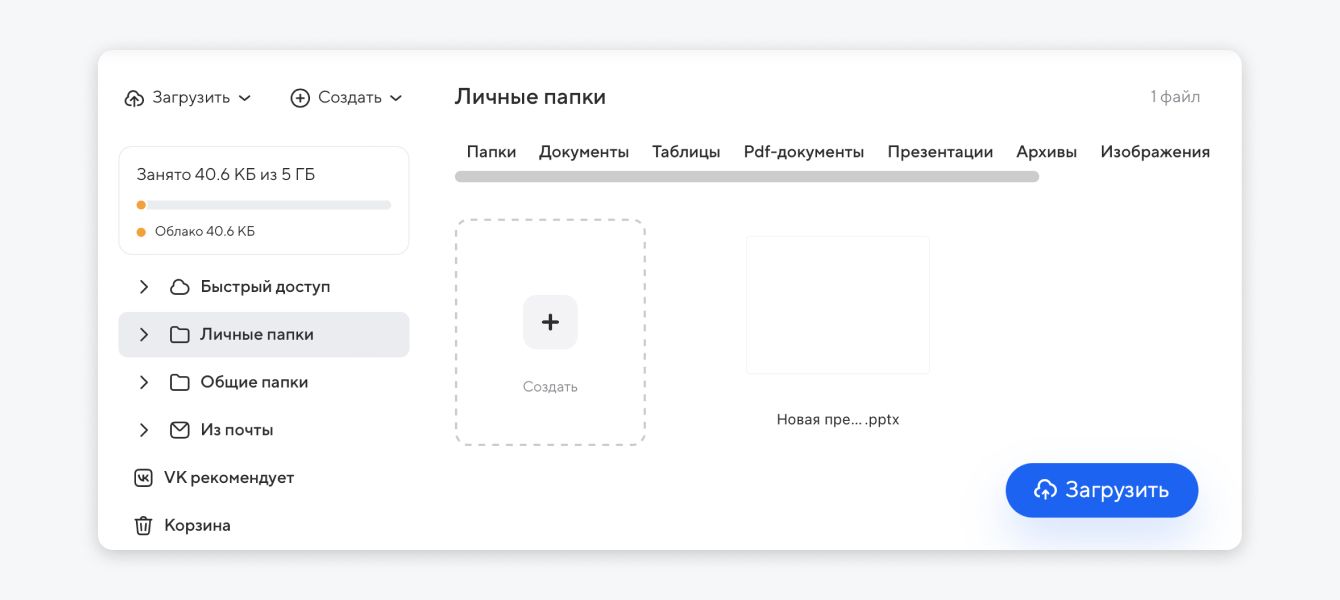1340x600 pixels.
Task: Open the file Новая пре....pptx thumbnail
Action: point(837,304)
